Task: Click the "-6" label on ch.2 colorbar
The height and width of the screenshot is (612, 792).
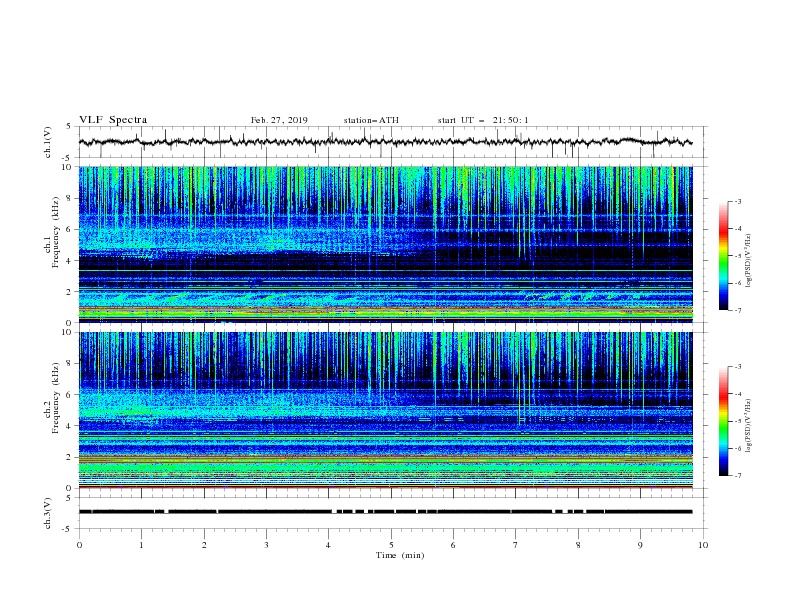Action: tap(738, 448)
